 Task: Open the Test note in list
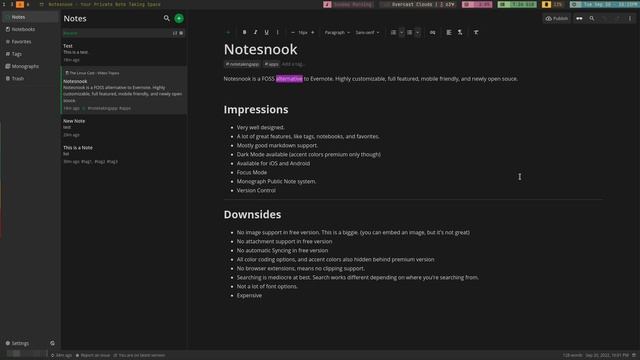(124, 53)
